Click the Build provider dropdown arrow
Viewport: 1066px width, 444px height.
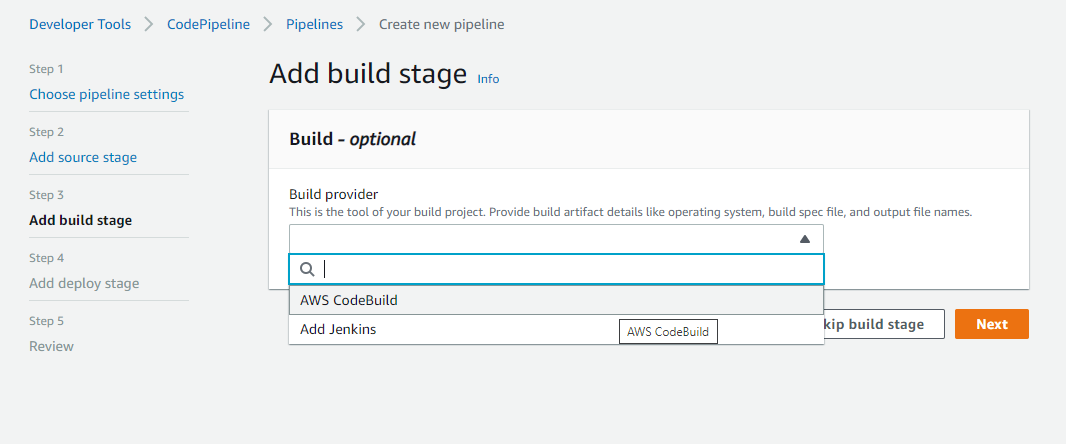(x=804, y=239)
